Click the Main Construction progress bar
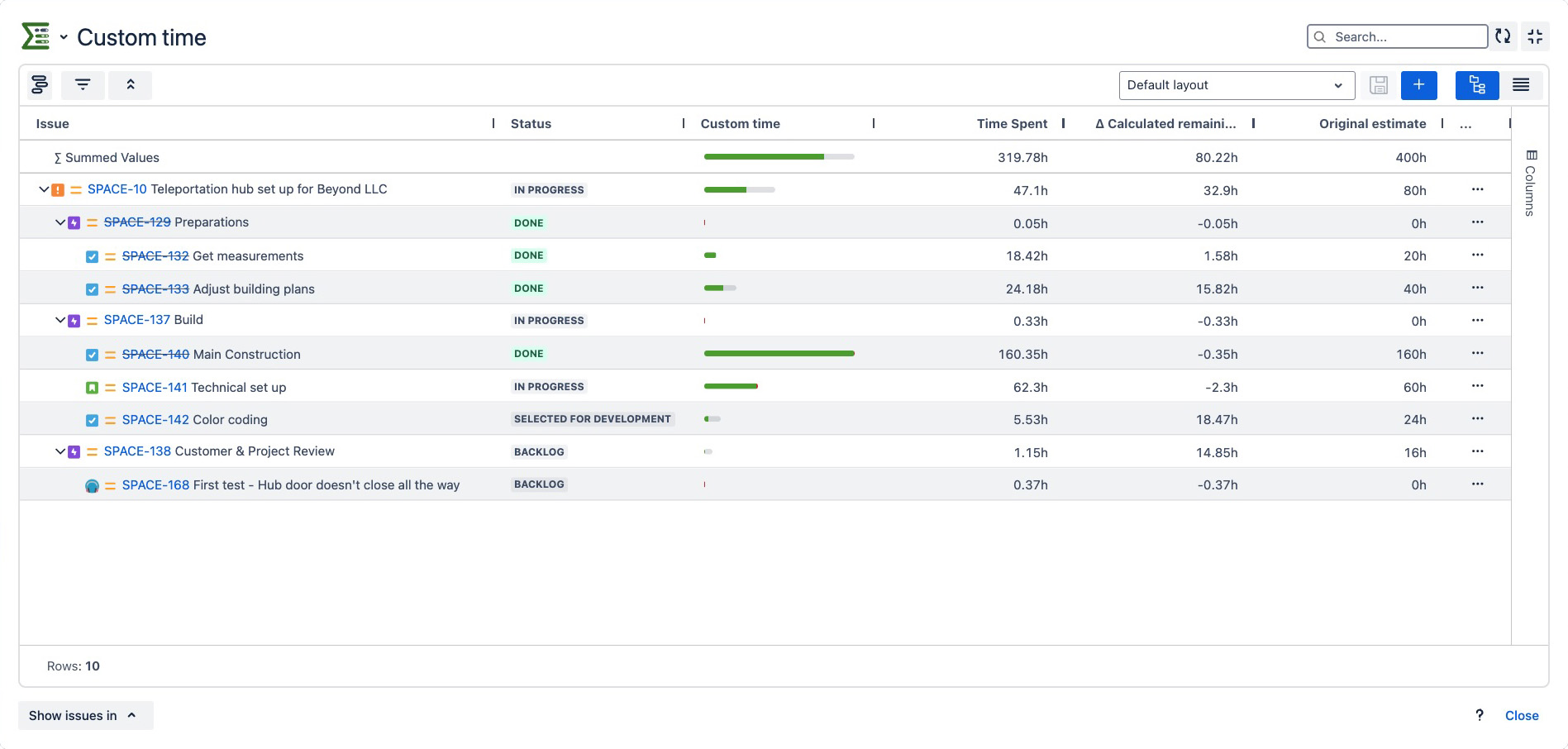The image size is (1568, 749). tap(779, 354)
